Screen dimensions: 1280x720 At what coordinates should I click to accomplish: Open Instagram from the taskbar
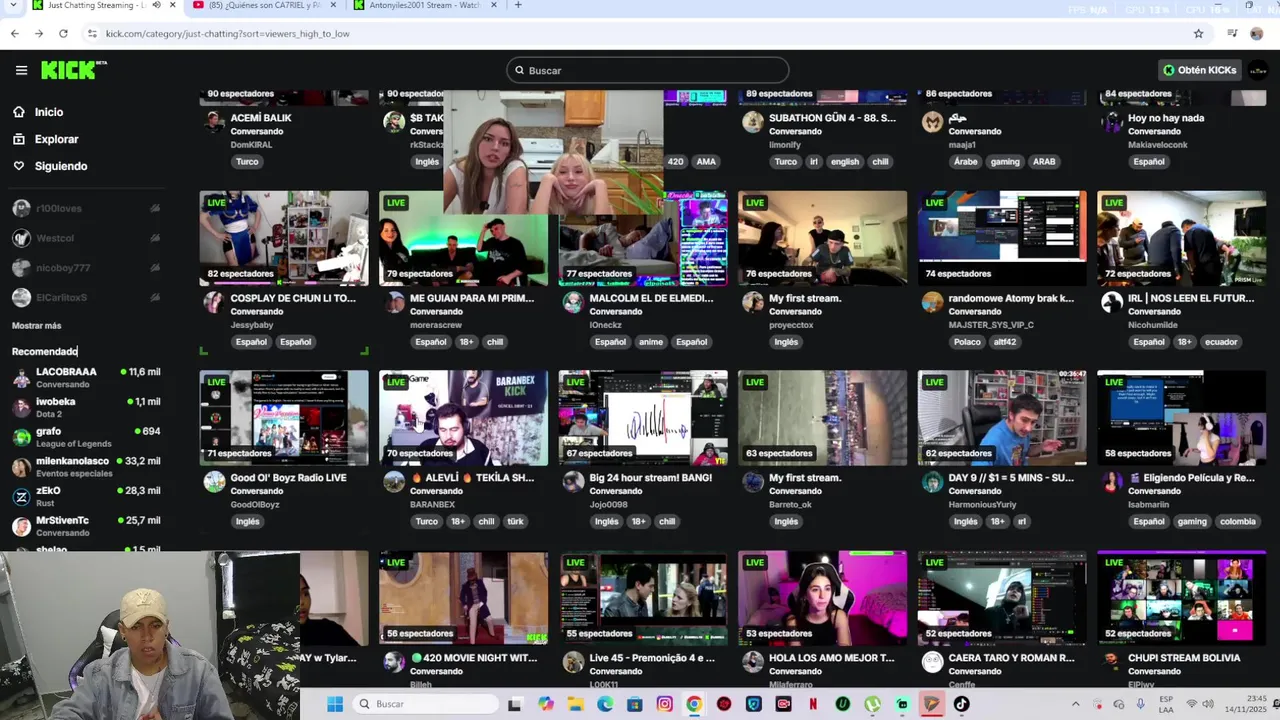(x=665, y=704)
